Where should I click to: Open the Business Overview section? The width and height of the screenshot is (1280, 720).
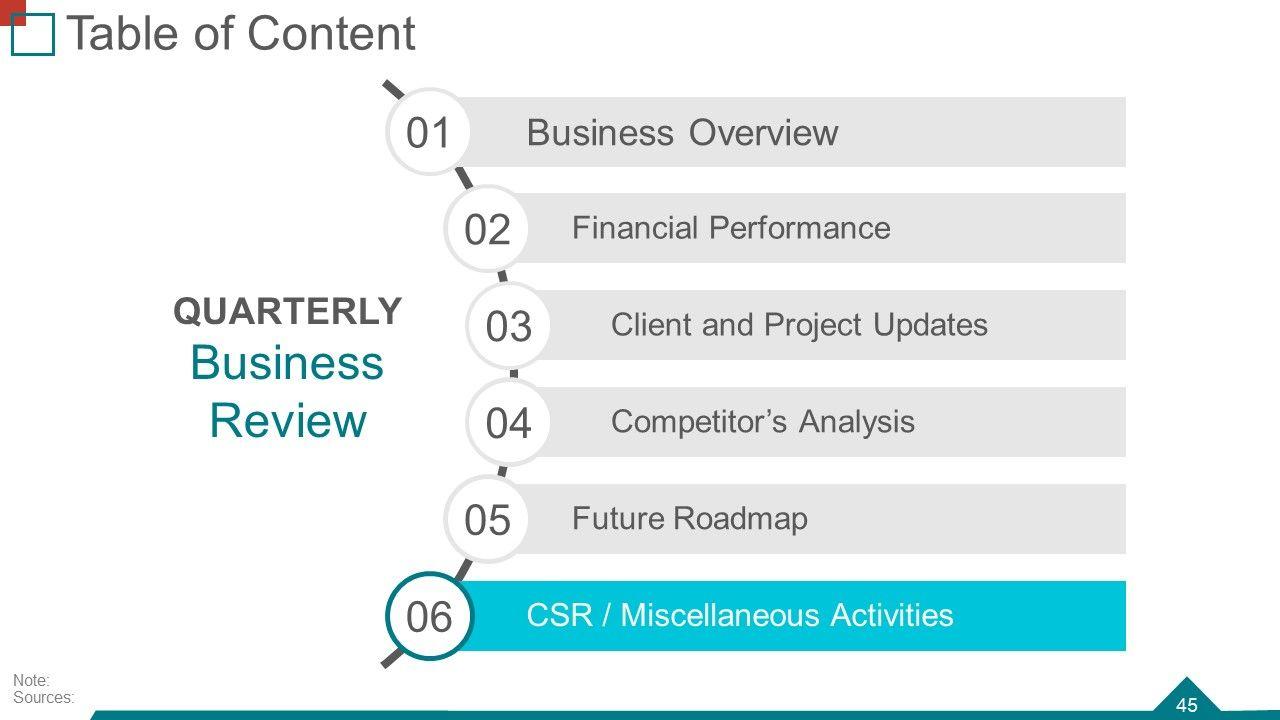tap(682, 133)
